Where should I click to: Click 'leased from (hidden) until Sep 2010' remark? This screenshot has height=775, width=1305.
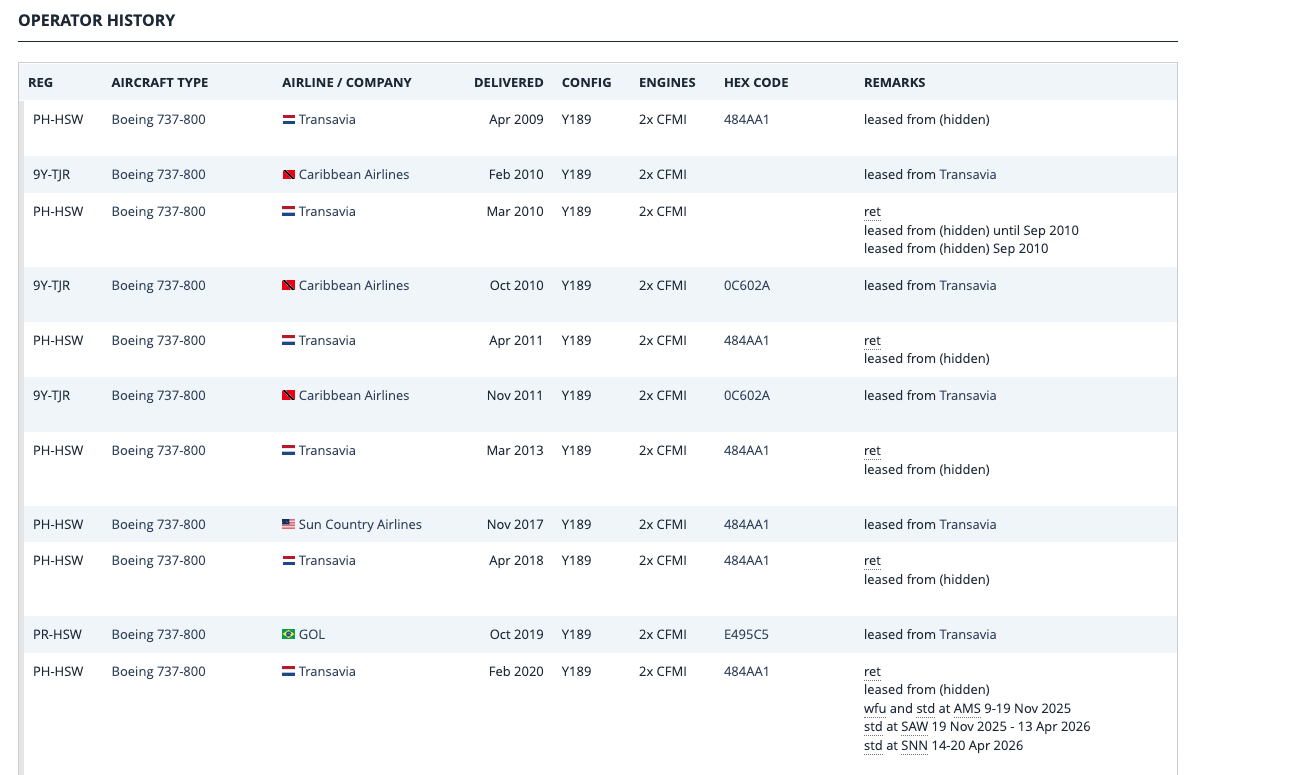click(971, 231)
